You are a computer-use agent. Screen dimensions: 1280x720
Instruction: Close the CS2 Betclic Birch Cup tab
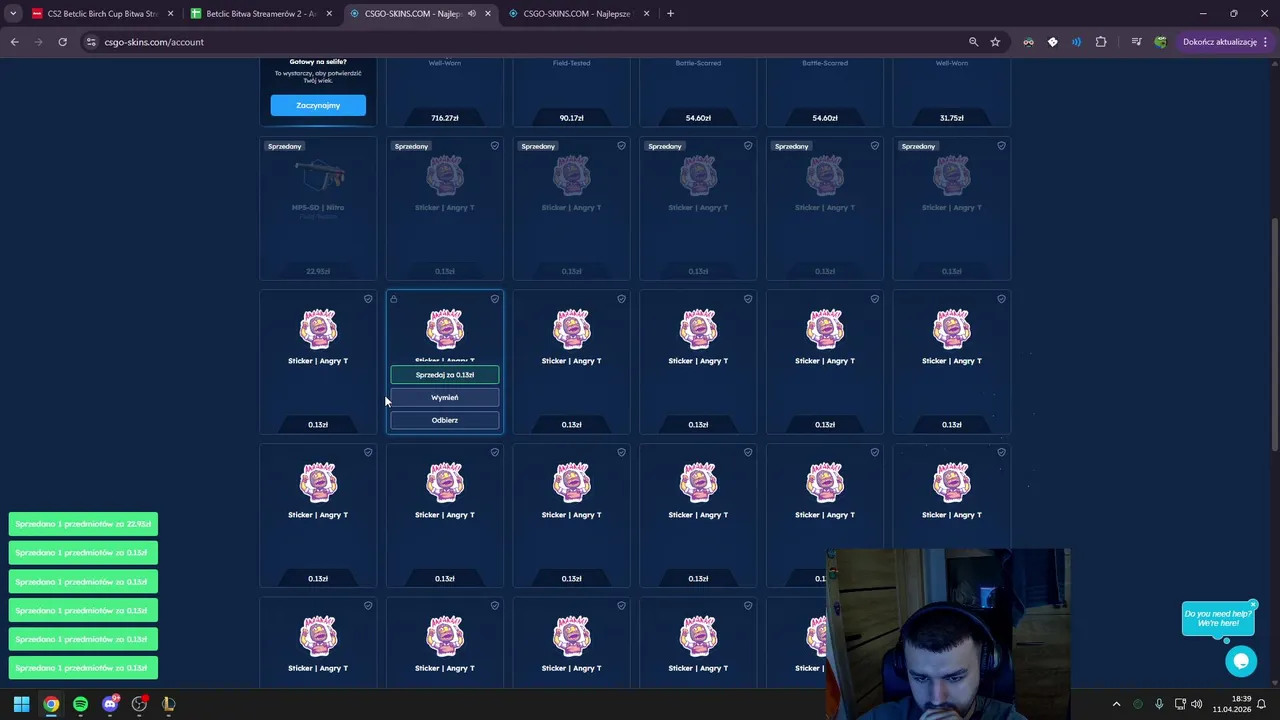170,14
